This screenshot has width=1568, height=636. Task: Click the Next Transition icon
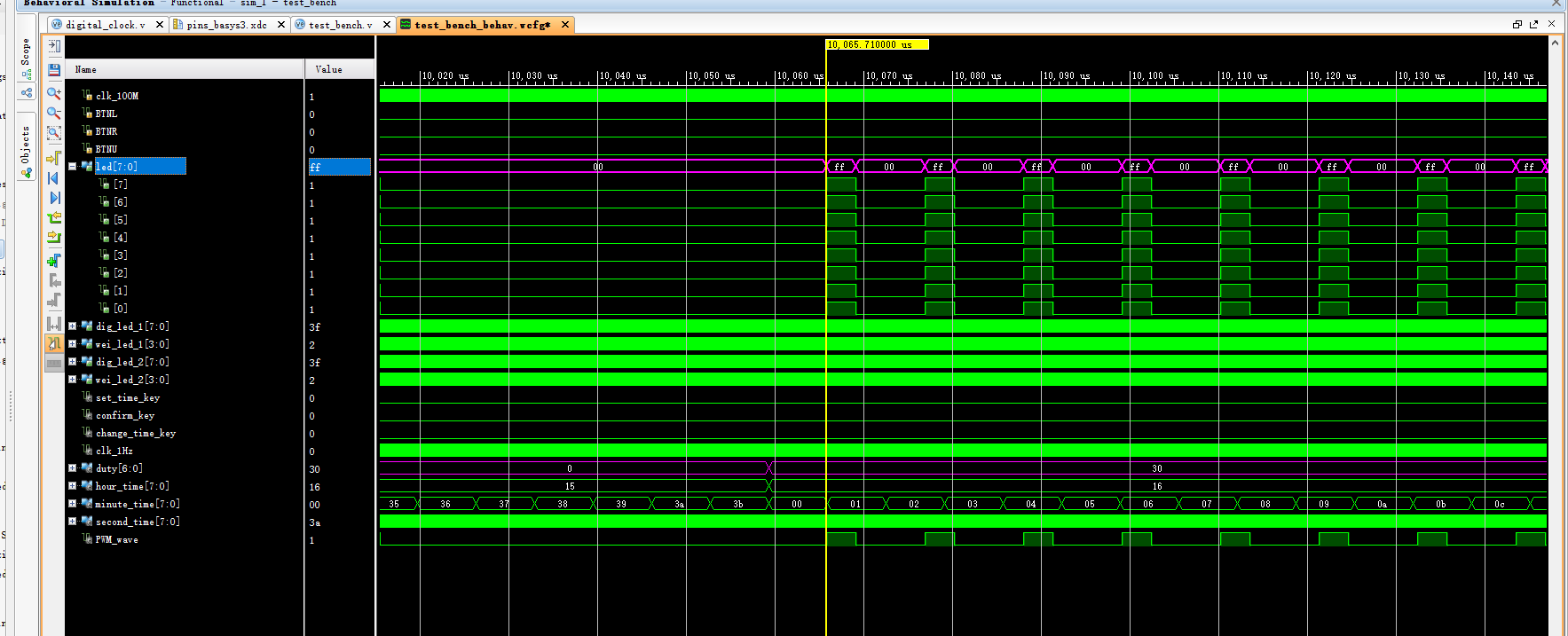click(54, 237)
